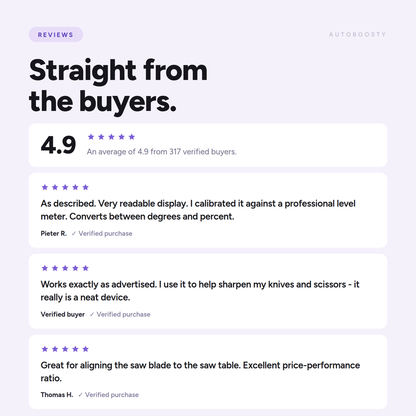Click the large 4.9 rating number

tap(58, 145)
